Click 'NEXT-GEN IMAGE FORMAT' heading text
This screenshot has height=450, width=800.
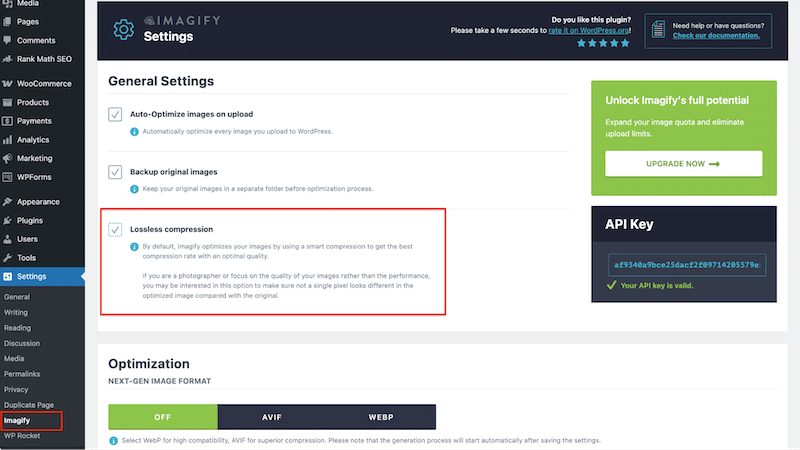click(x=160, y=381)
